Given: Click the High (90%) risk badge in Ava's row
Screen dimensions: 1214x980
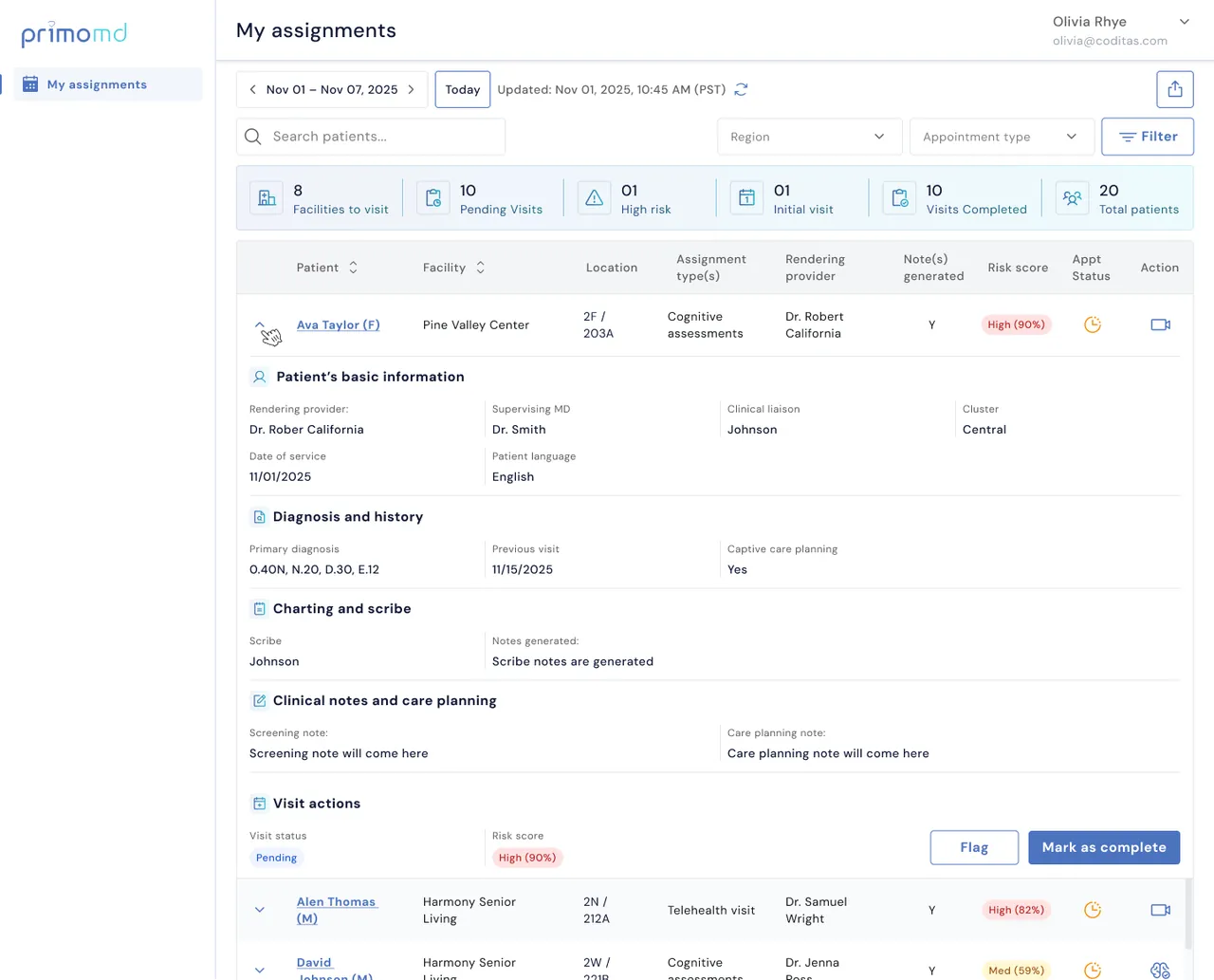Looking at the screenshot, I should tap(1016, 324).
